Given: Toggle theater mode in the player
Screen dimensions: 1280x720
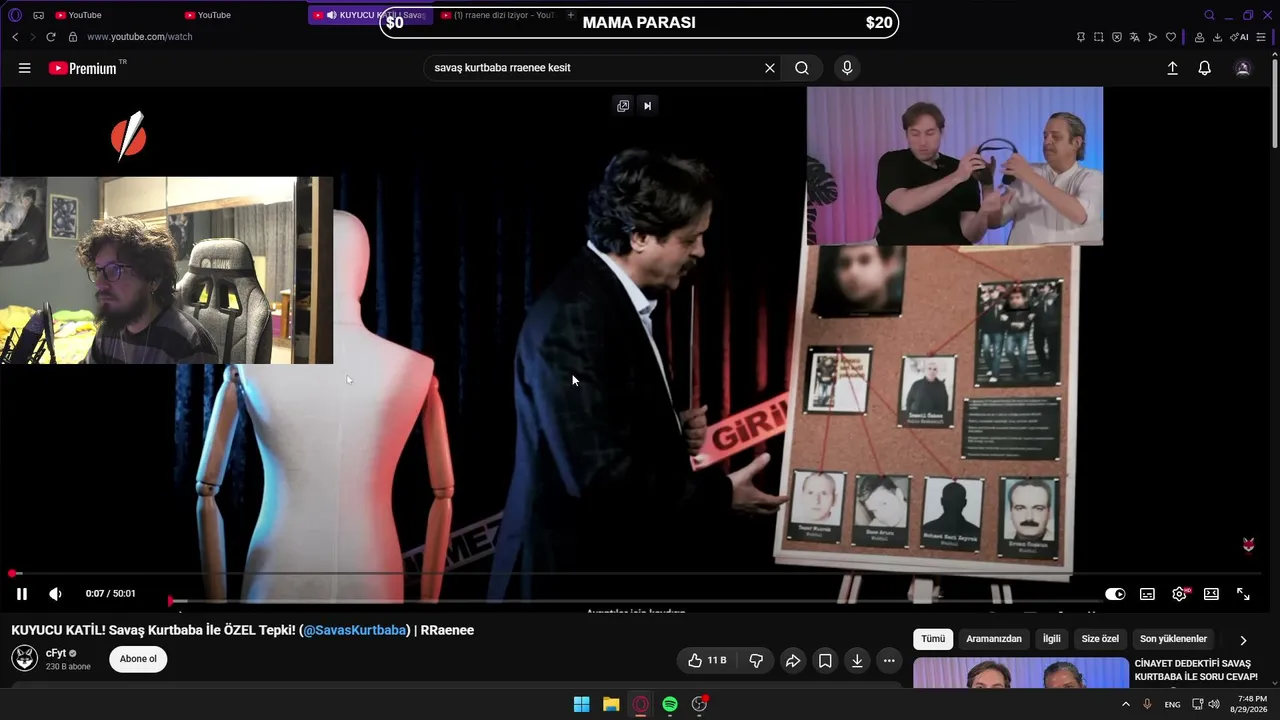Looking at the screenshot, I should coord(1211,594).
